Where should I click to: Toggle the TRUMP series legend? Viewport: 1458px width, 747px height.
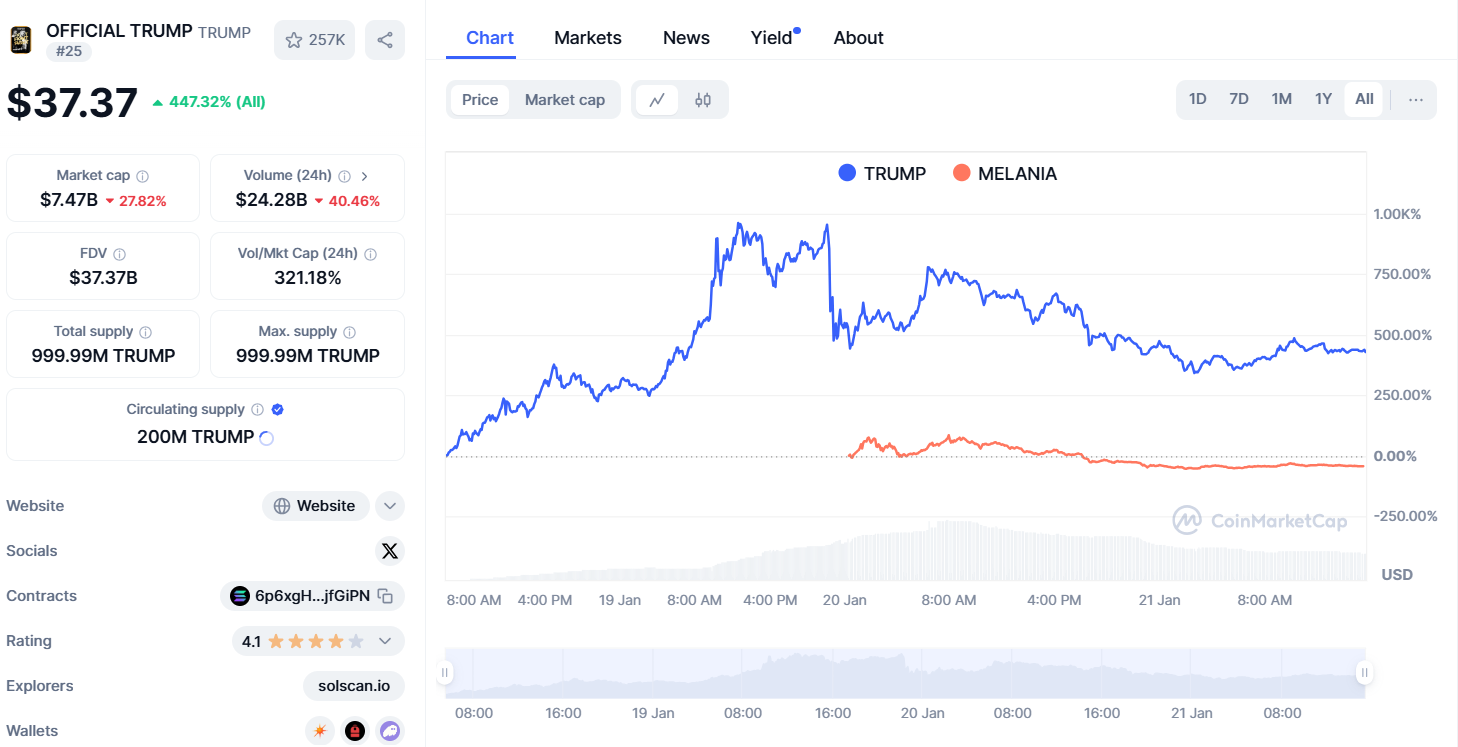tap(883, 174)
